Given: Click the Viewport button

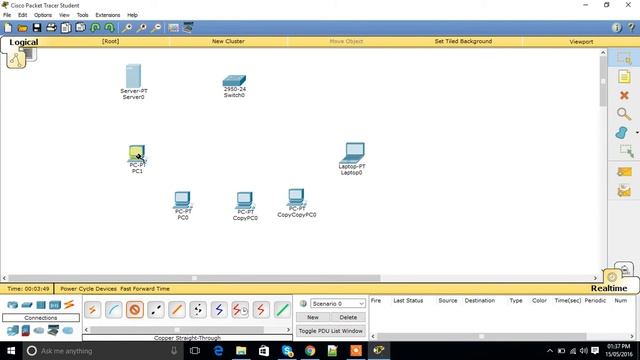Looking at the screenshot, I should click(x=581, y=42).
